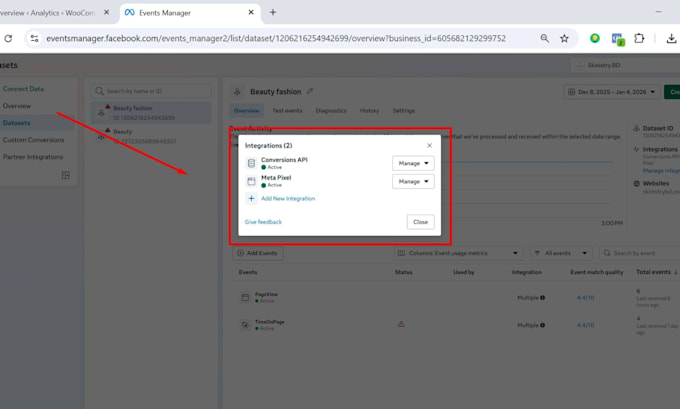Open the Dec 8, 2025 - Jan 4, 2026 date range dropdown
This screenshot has height=409, width=680.
tap(611, 92)
